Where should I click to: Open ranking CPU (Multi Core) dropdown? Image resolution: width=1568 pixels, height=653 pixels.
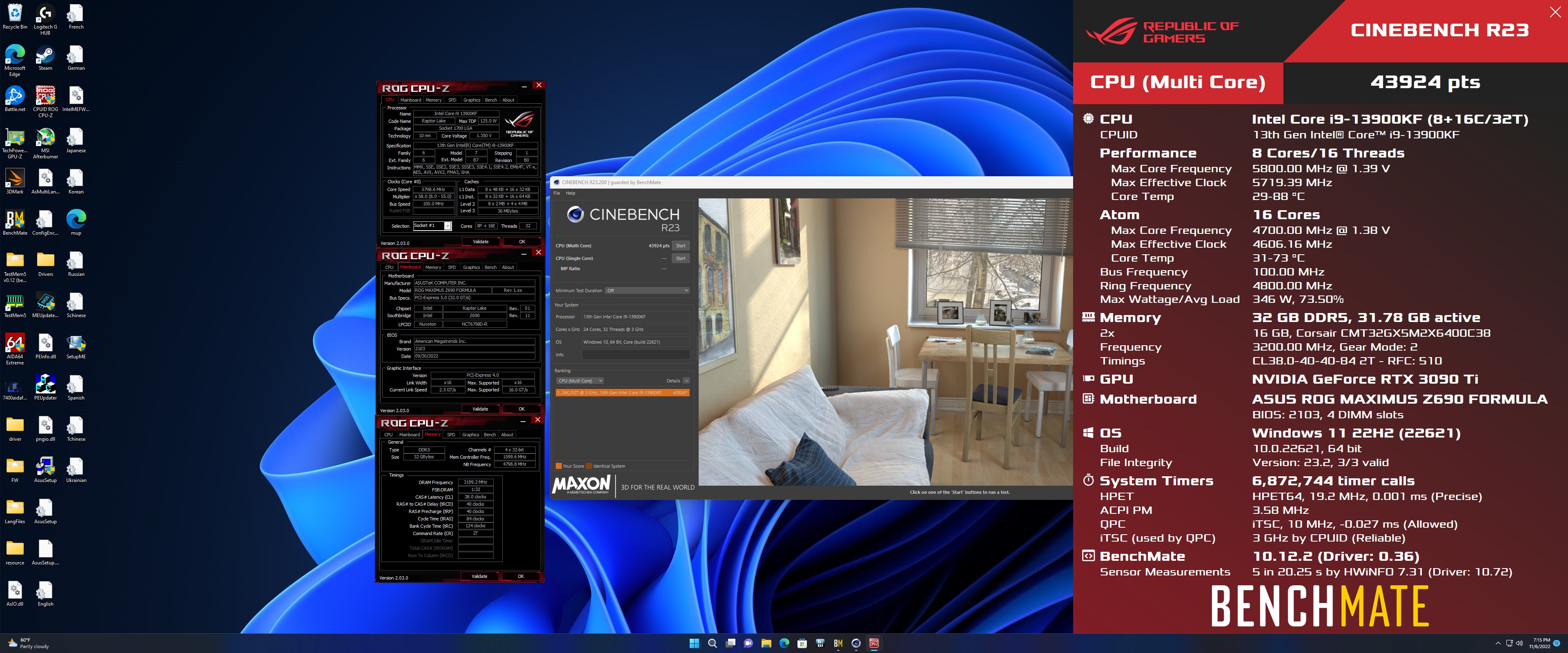pyautogui.click(x=579, y=380)
